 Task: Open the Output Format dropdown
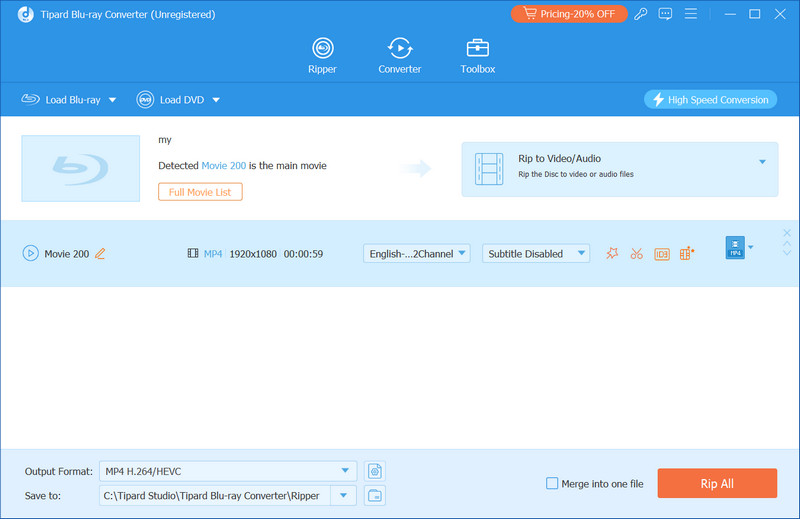point(228,471)
